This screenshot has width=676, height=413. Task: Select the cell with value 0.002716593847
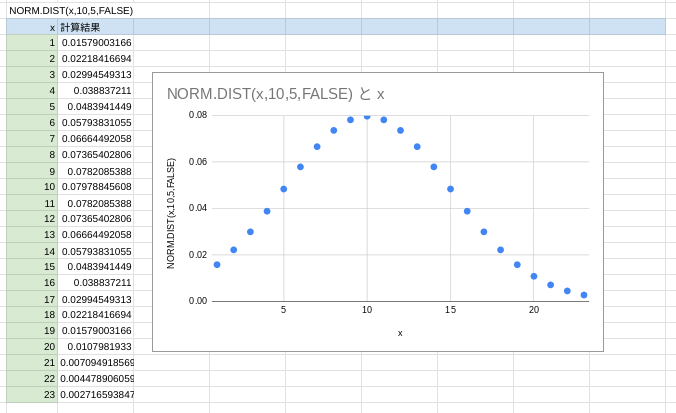coord(95,394)
